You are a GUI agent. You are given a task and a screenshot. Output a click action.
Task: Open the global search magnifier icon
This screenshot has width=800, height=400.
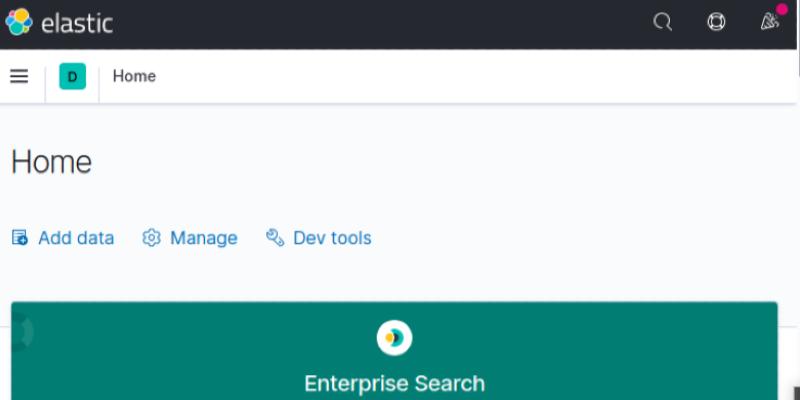[x=662, y=22]
